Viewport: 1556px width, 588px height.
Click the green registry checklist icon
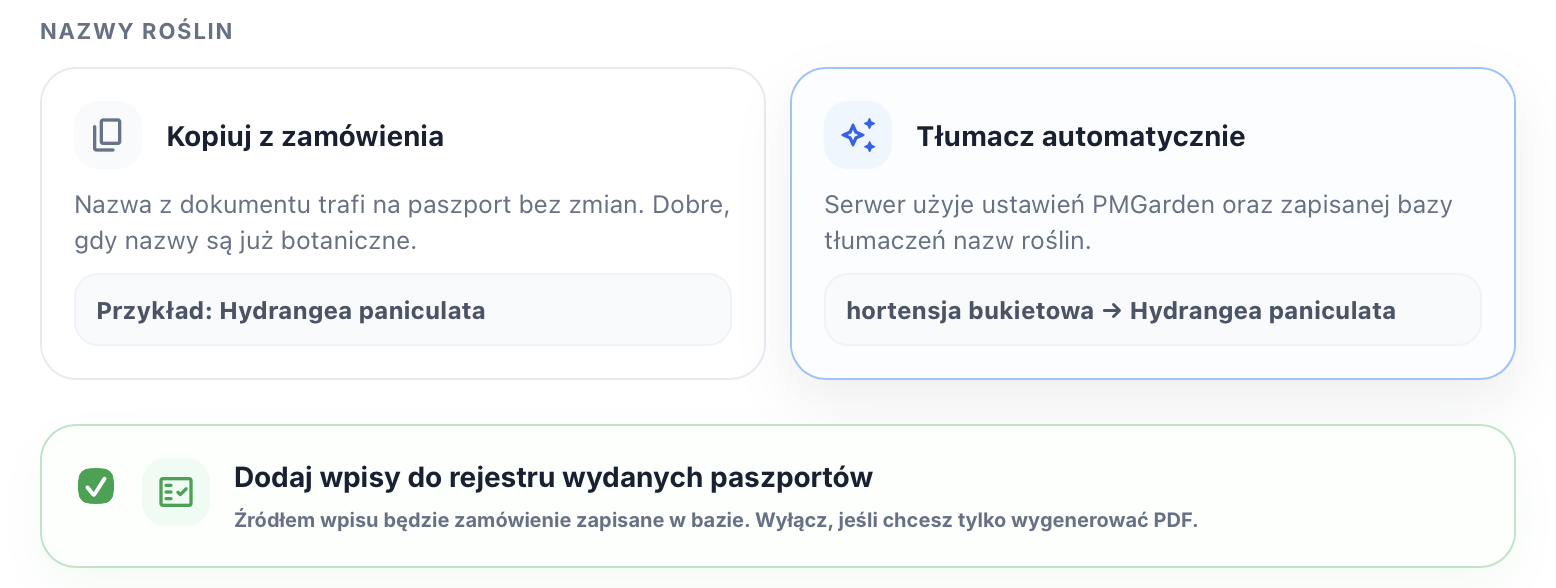pos(176,491)
